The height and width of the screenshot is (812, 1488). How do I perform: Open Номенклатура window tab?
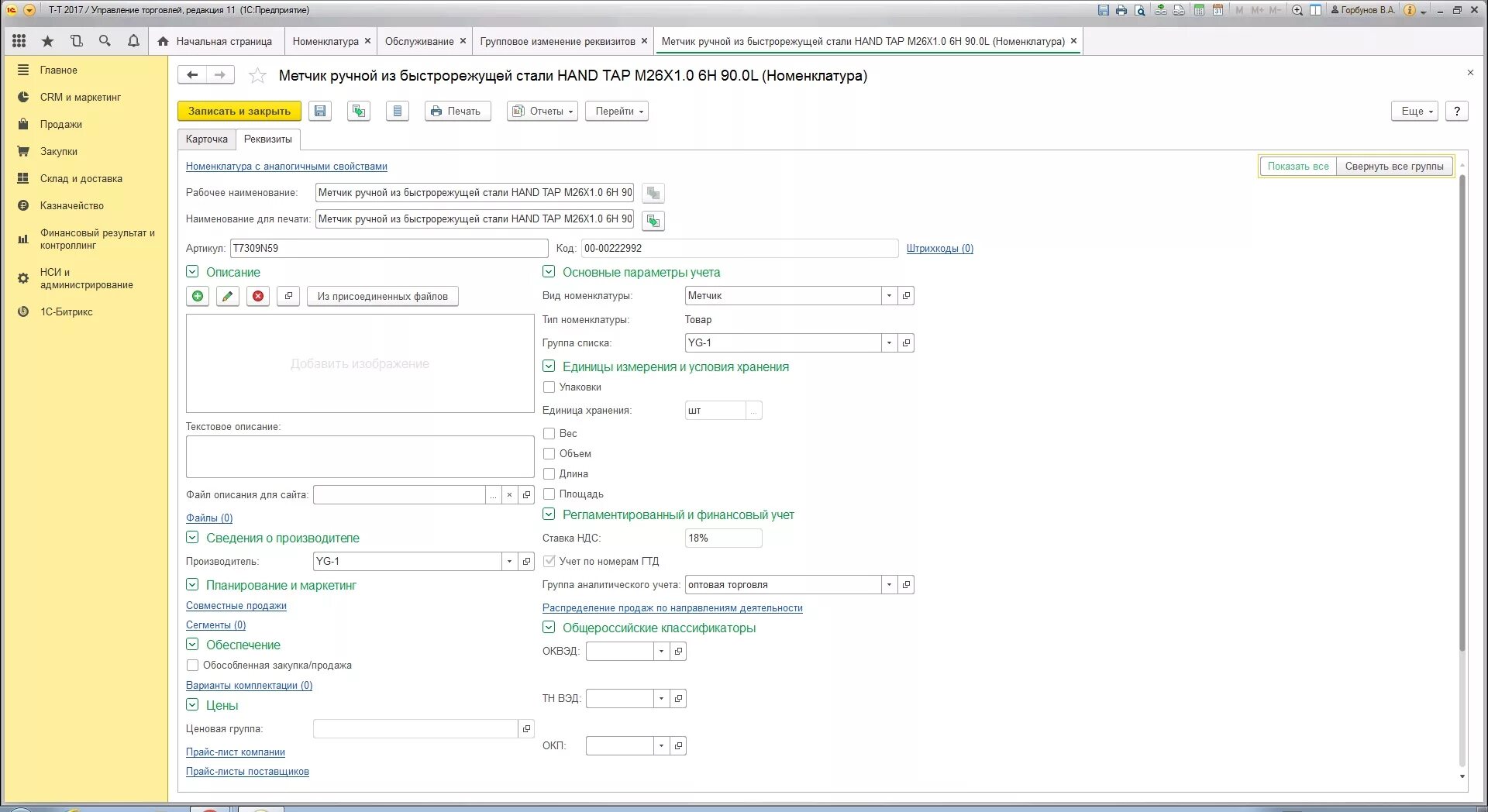[325, 41]
